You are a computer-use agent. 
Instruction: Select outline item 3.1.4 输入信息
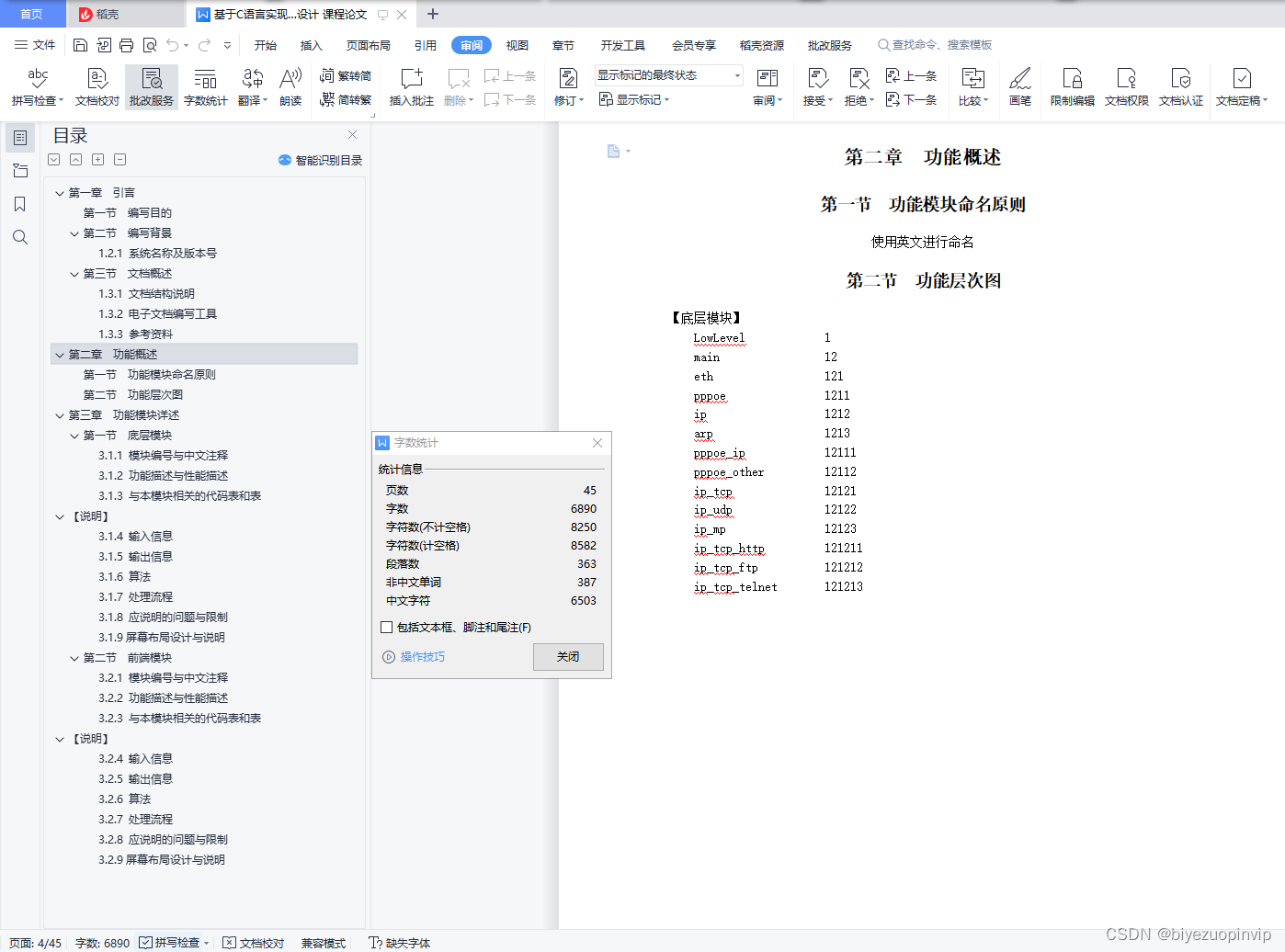(136, 537)
